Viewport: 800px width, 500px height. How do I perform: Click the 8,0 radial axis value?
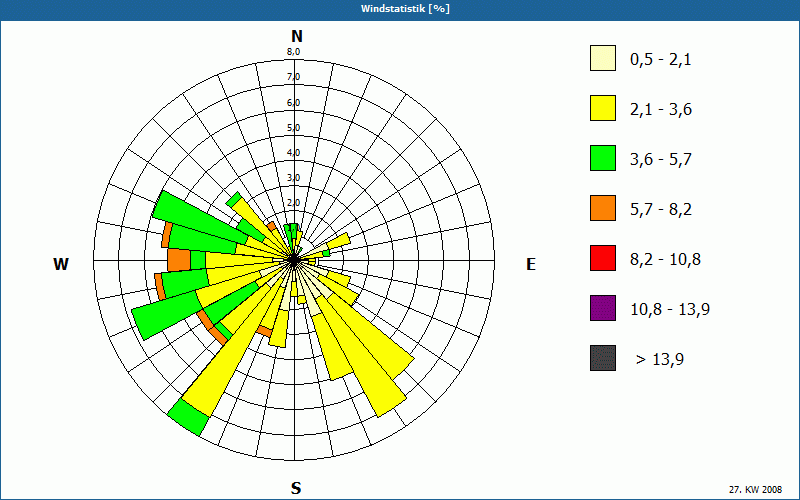click(x=293, y=52)
